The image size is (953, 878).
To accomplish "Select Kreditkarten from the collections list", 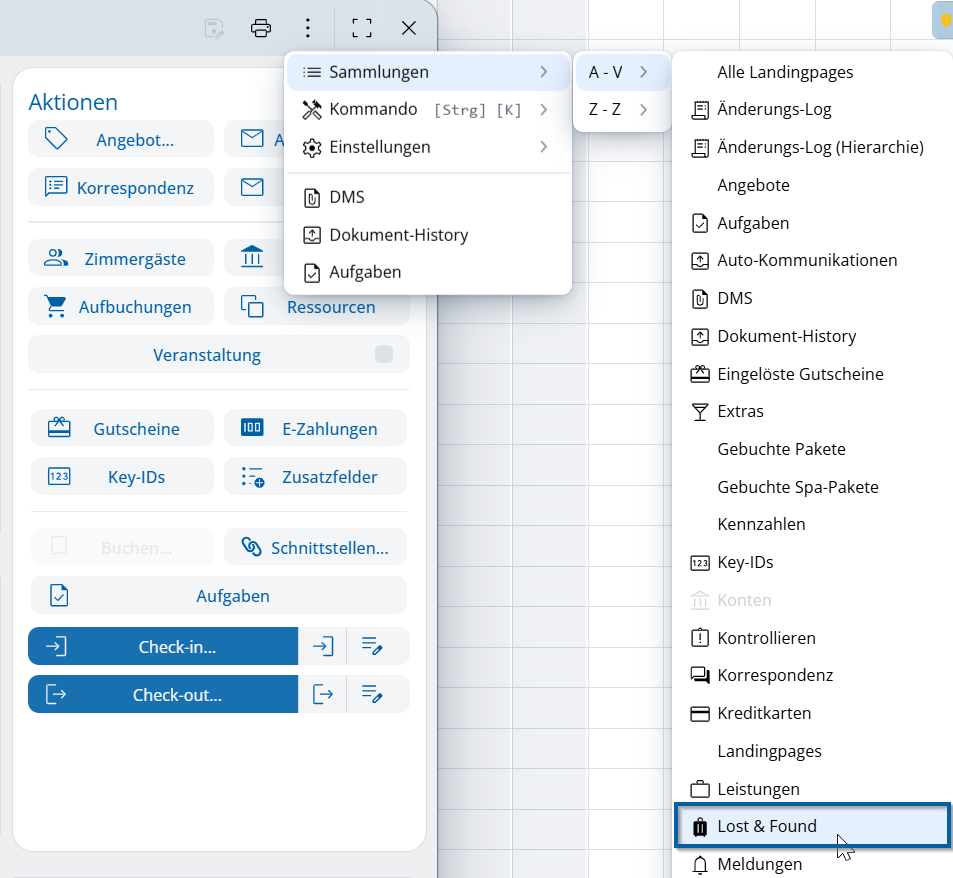I will (x=764, y=713).
